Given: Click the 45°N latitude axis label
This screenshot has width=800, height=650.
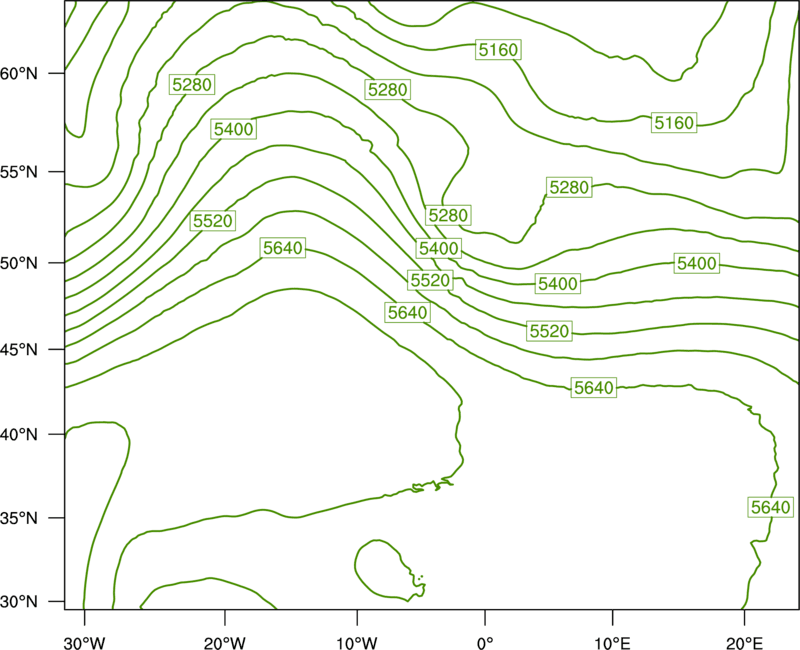Looking at the screenshot, I should coord(19,349).
